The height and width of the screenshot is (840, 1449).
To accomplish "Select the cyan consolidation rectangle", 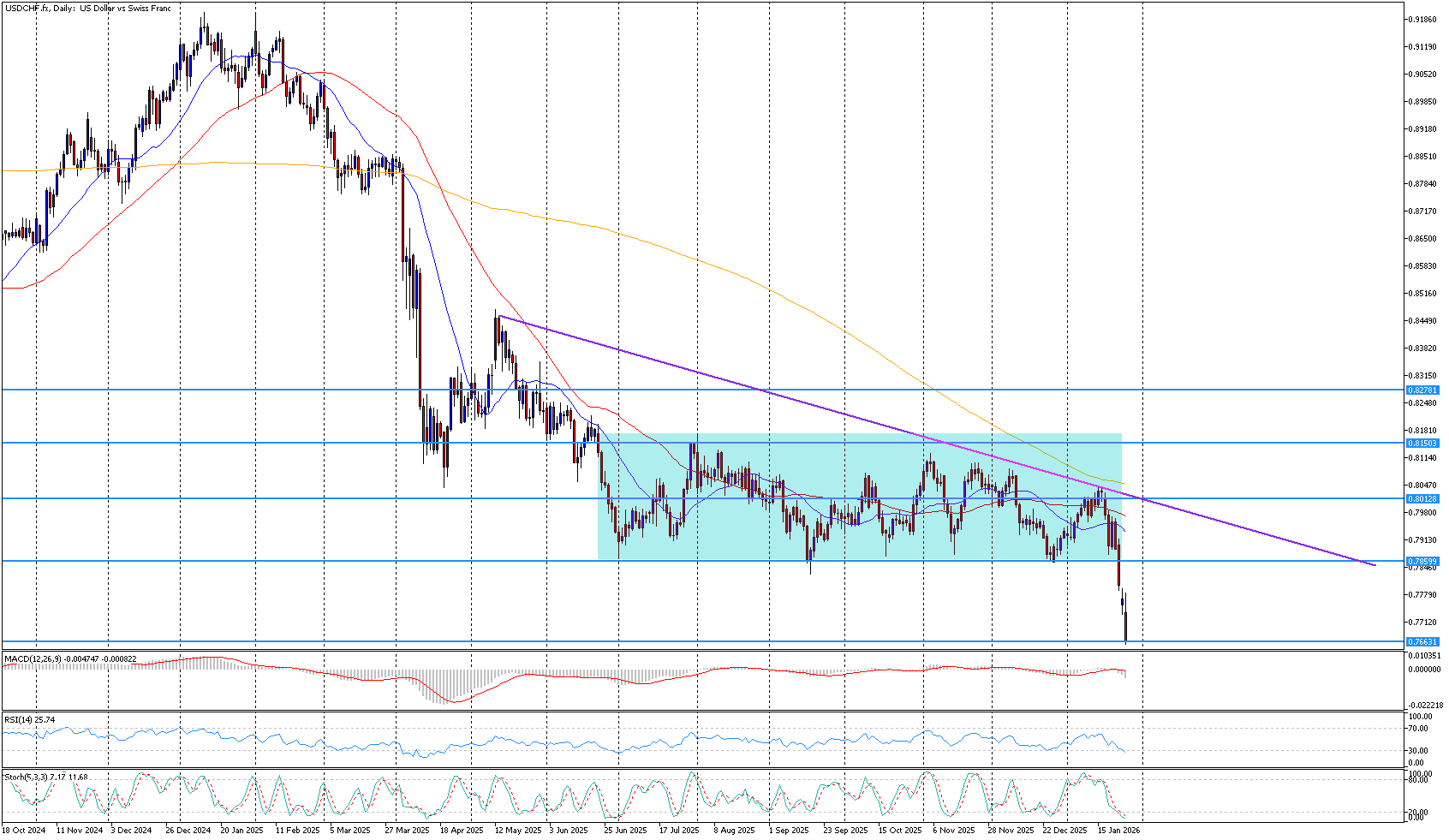I will [856, 462].
